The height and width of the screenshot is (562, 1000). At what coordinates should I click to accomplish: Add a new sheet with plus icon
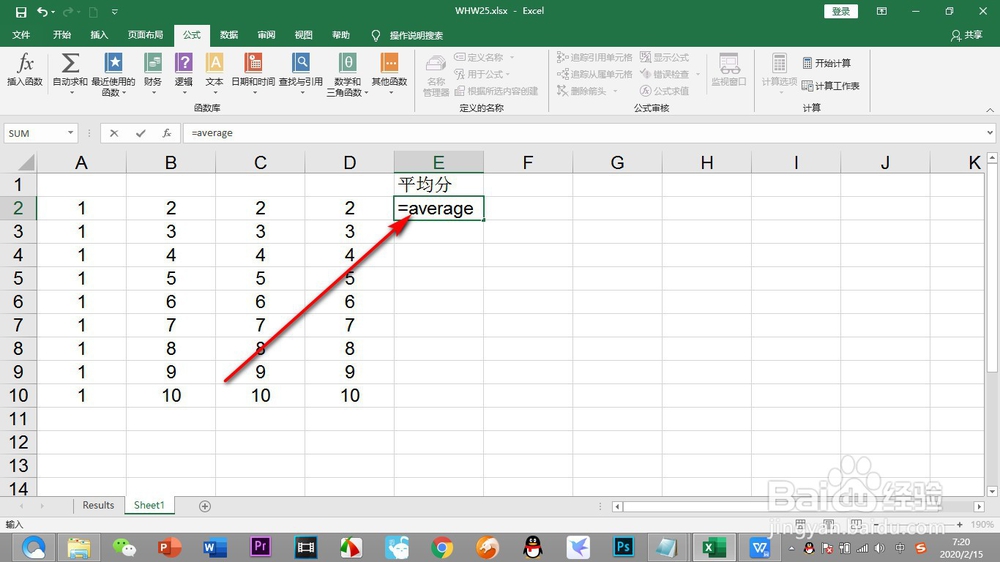point(205,506)
